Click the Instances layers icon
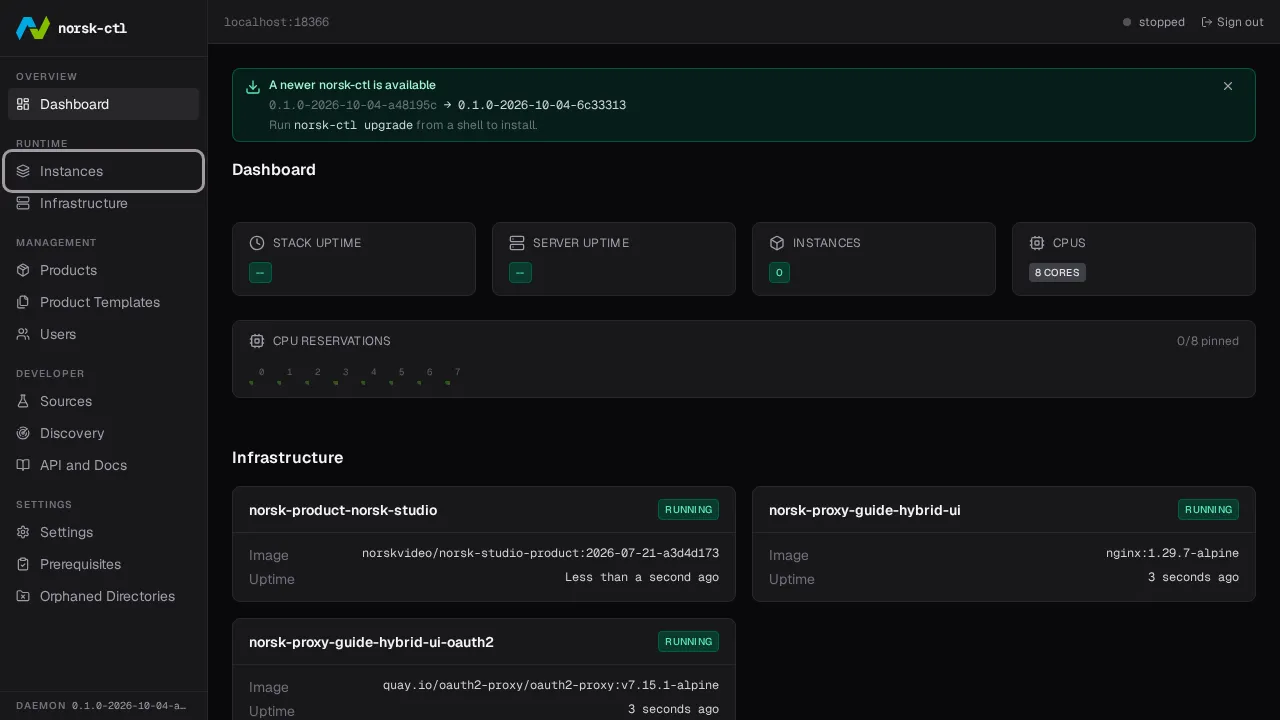Viewport: 1280px width, 720px height. coord(23,171)
